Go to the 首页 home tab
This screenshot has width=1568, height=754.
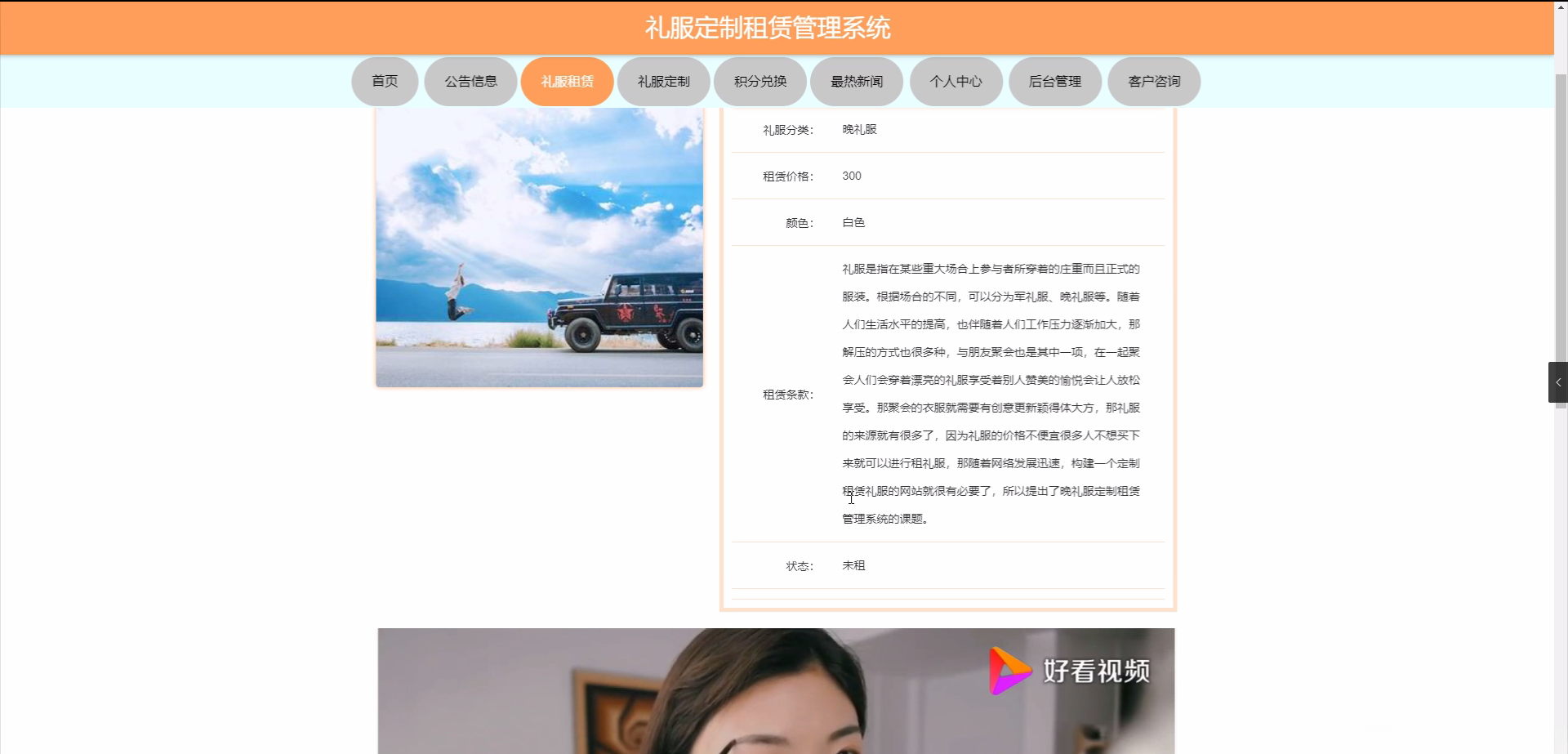point(385,82)
